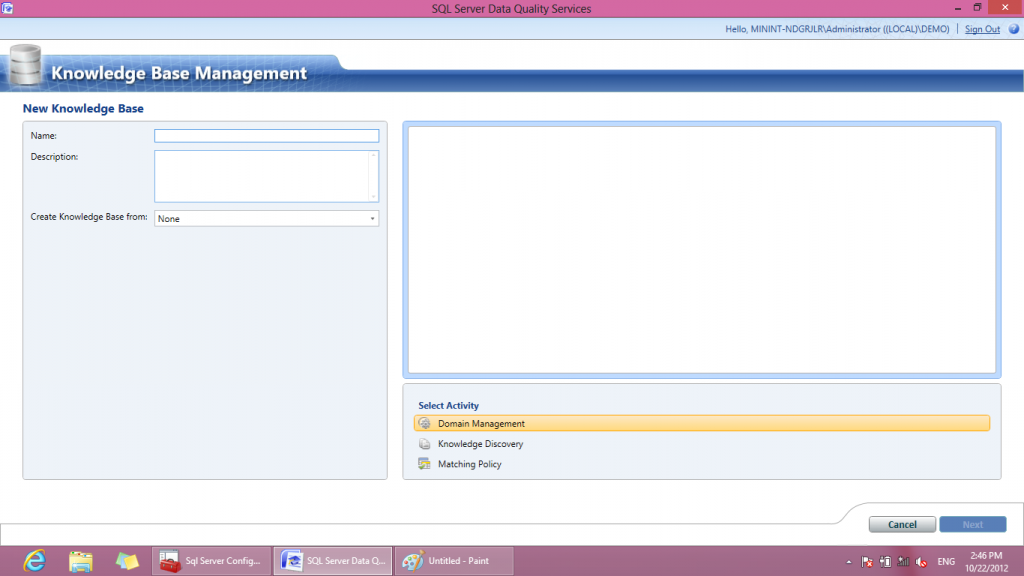Click the Matching Policy activity icon
The image size is (1024, 576).
point(424,464)
